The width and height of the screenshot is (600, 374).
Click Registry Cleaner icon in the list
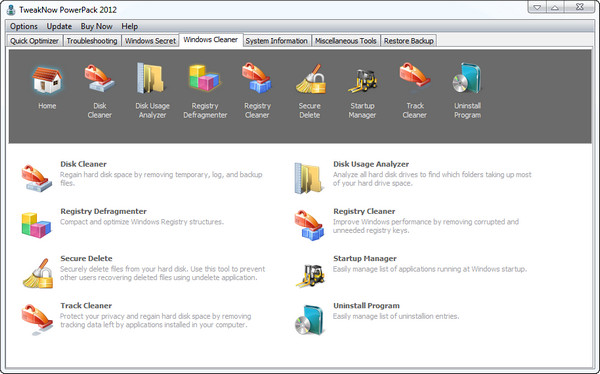(309, 225)
